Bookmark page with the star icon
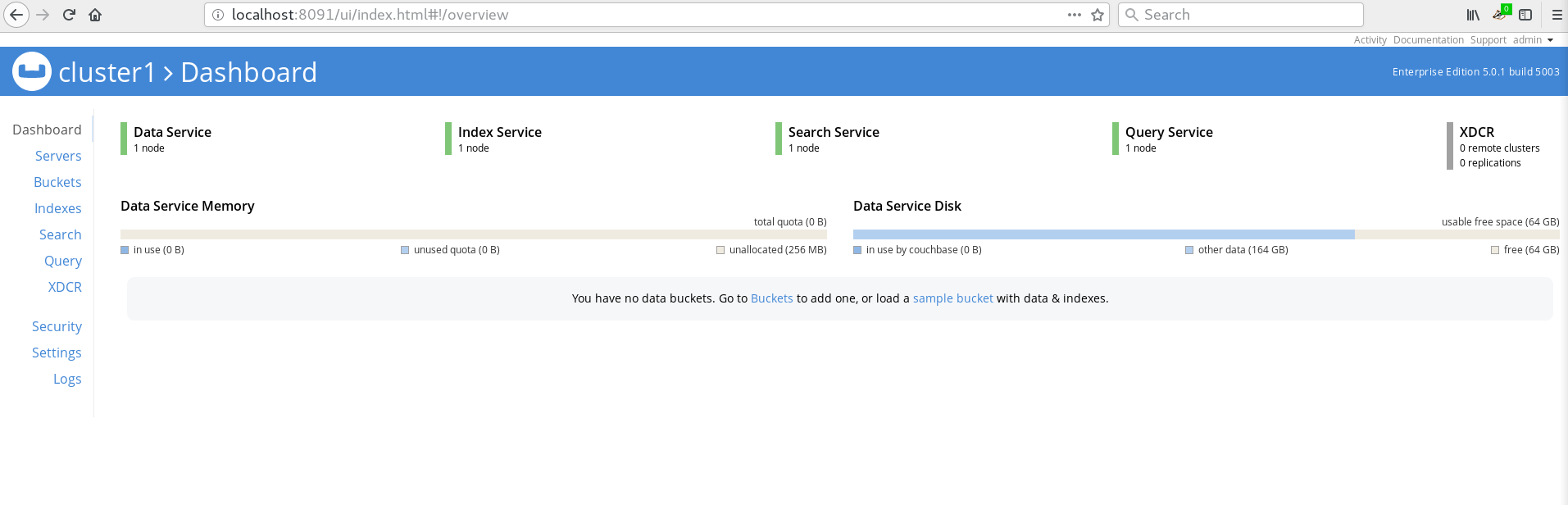 point(1098,15)
